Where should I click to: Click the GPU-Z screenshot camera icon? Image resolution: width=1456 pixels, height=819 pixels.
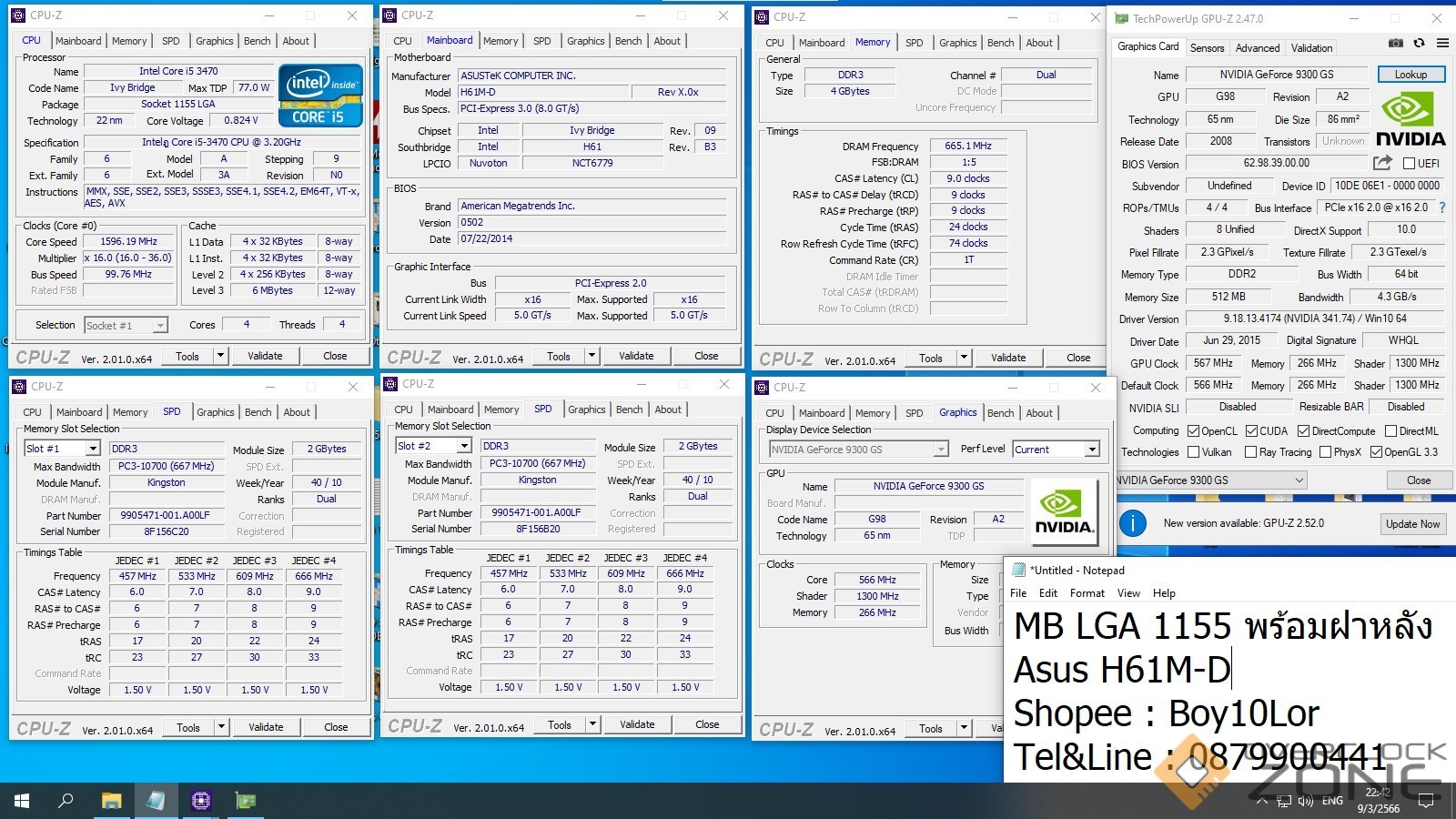pos(1395,43)
